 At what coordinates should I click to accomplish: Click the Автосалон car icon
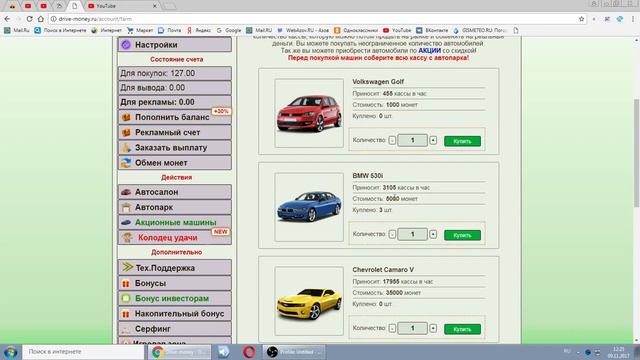pyautogui.click(x=126, y=192)
